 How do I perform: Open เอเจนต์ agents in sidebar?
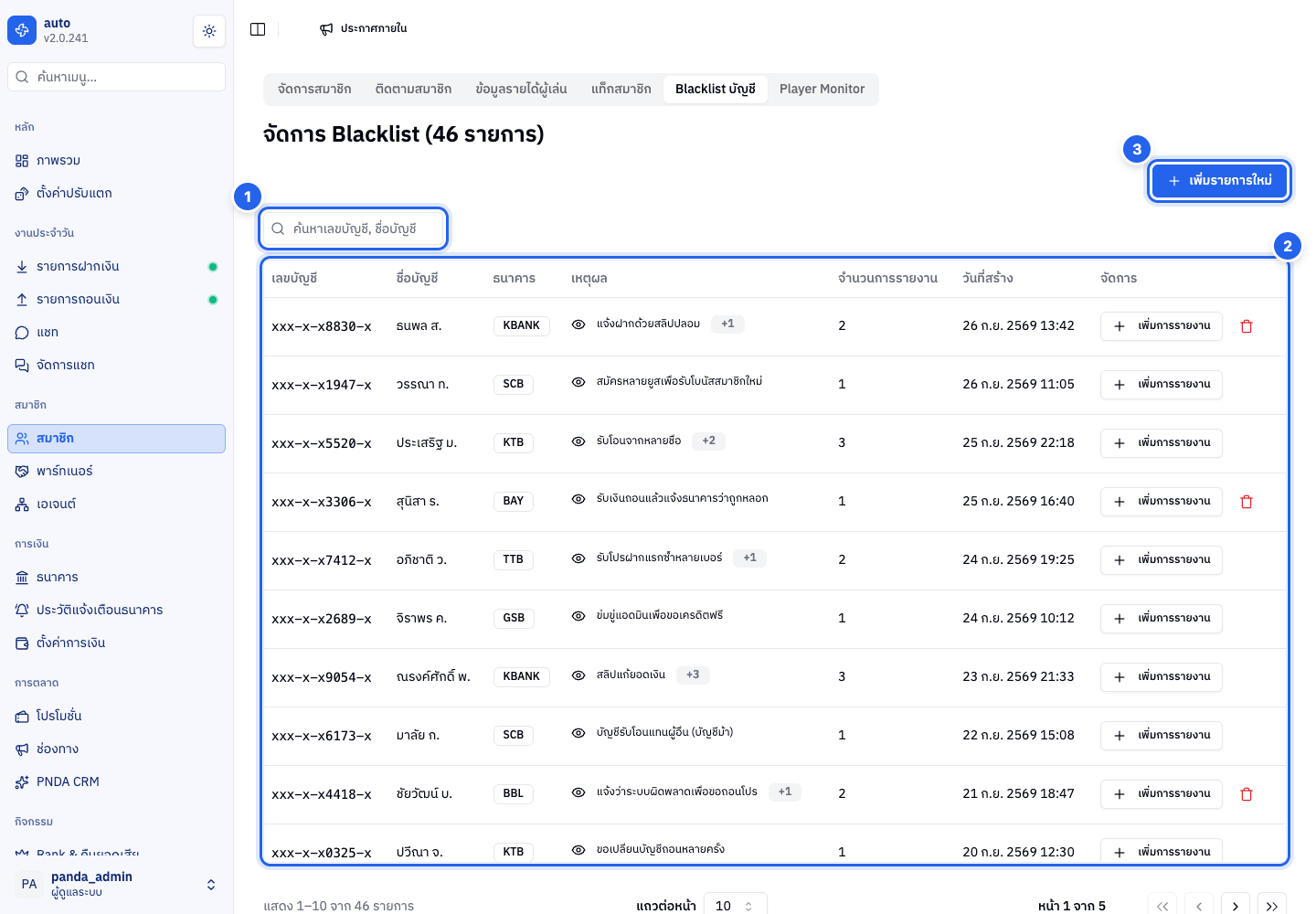(116, 505)
